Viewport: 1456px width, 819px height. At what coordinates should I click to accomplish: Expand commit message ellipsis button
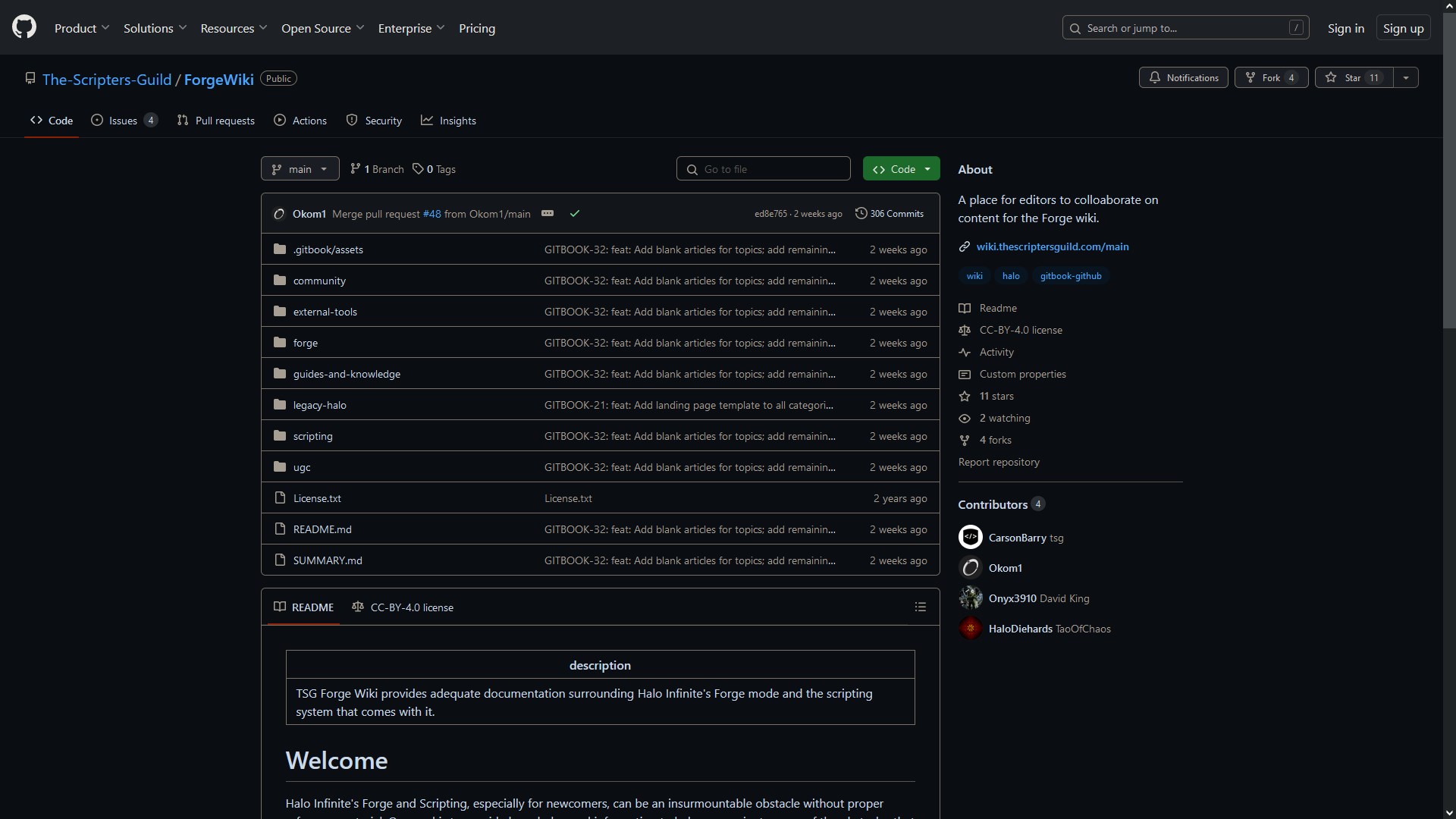tap(548, 213)
